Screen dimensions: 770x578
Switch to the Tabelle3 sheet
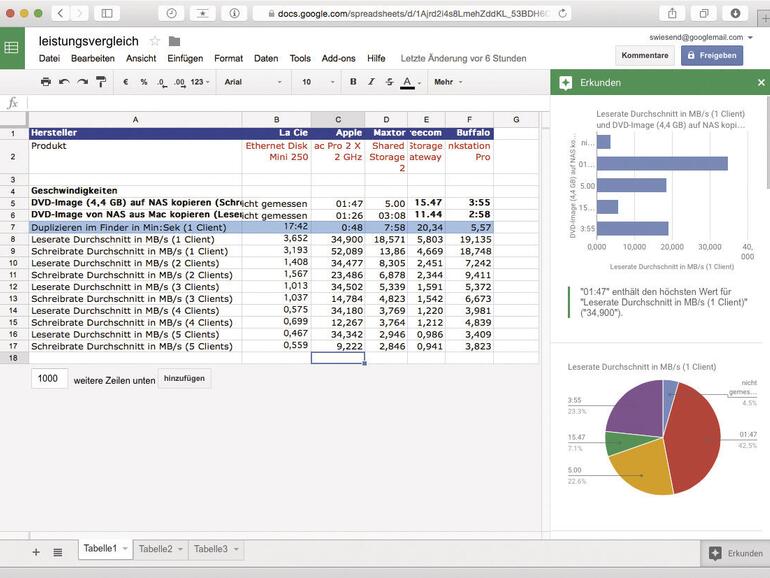[211, 549]
